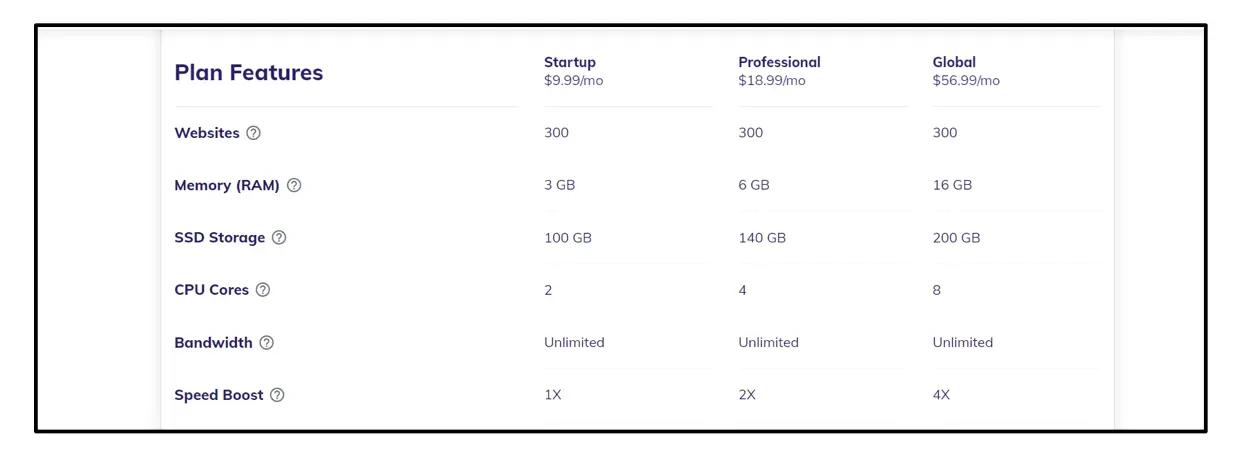
Task: Click the Plan Features title
Action: (249, 72)
